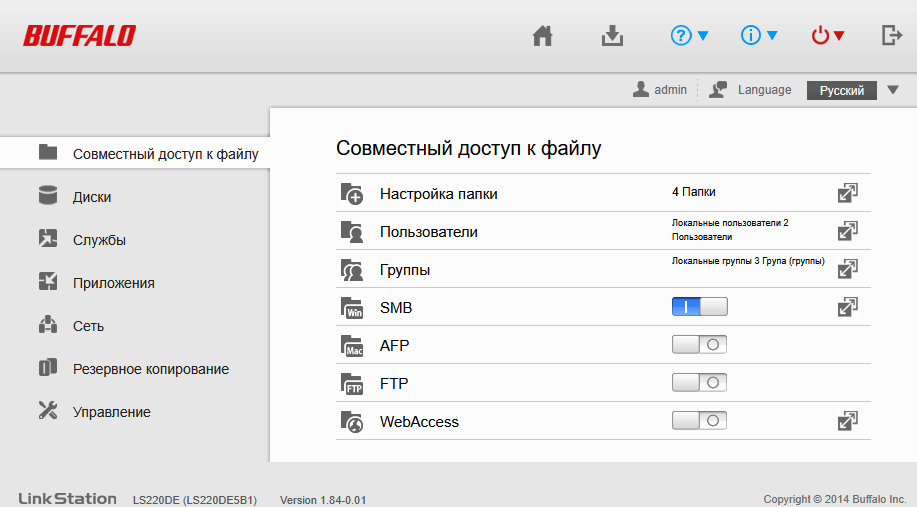This screenshot has height=507, width=917.
Task: Open the Приложения section
Action: click(x=113, y=283)
